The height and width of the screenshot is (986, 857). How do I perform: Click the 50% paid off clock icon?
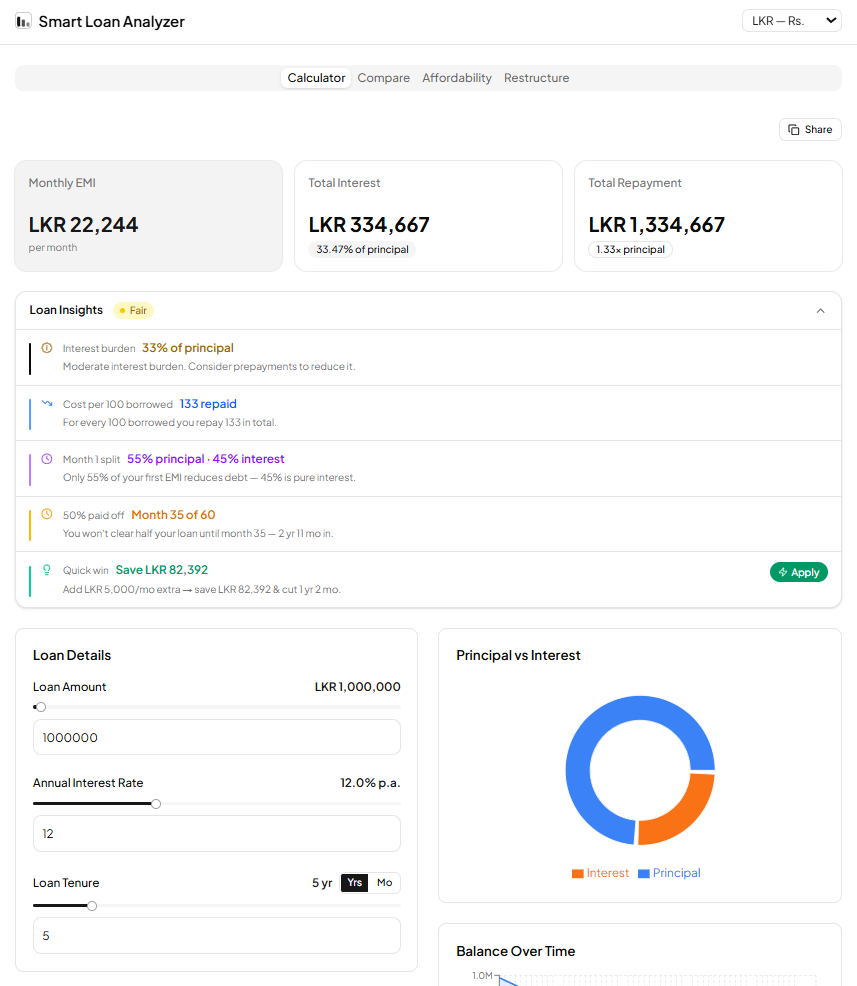click(47, 514)
